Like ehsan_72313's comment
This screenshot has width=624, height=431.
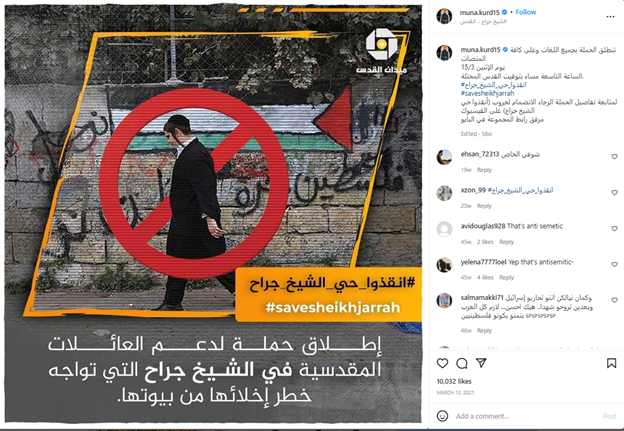[614, 156]
